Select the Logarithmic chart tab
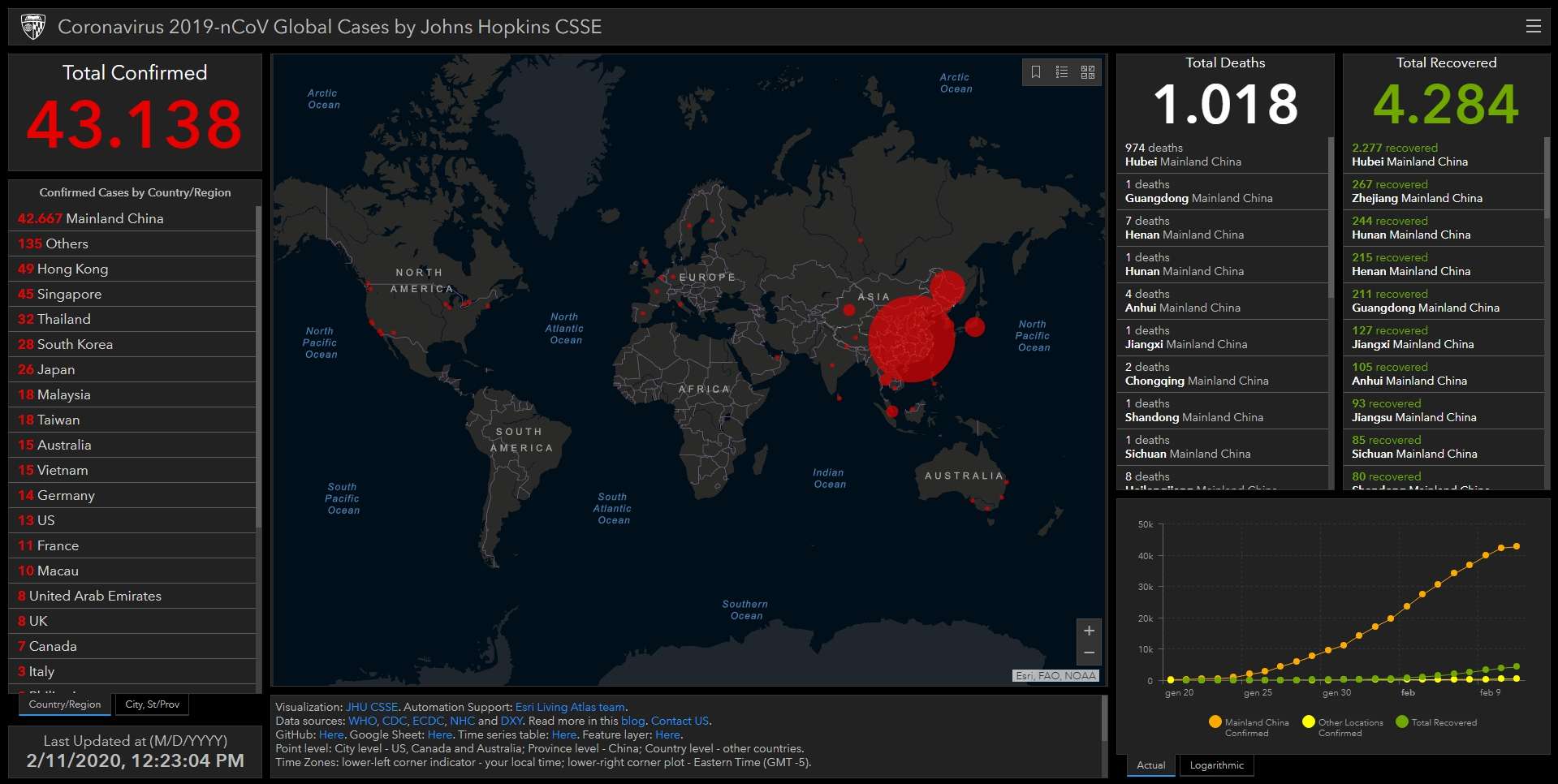 tap(1216, 765)
